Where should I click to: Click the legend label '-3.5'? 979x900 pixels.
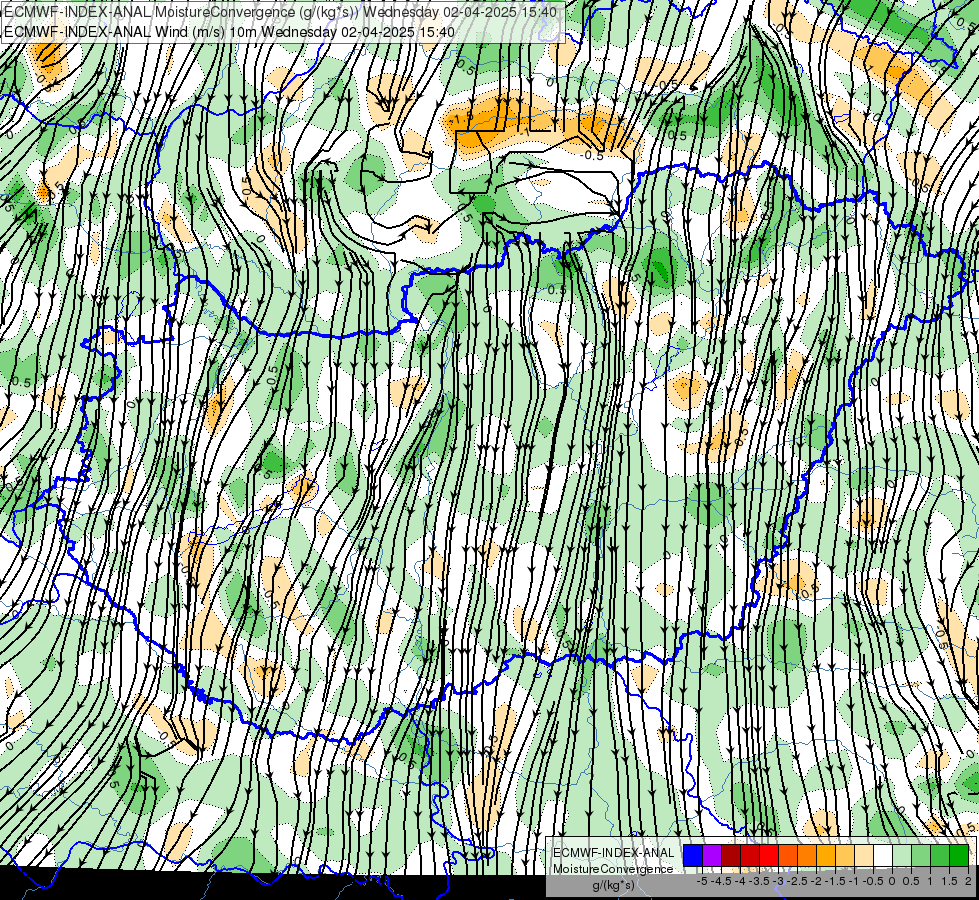(759, 881)
